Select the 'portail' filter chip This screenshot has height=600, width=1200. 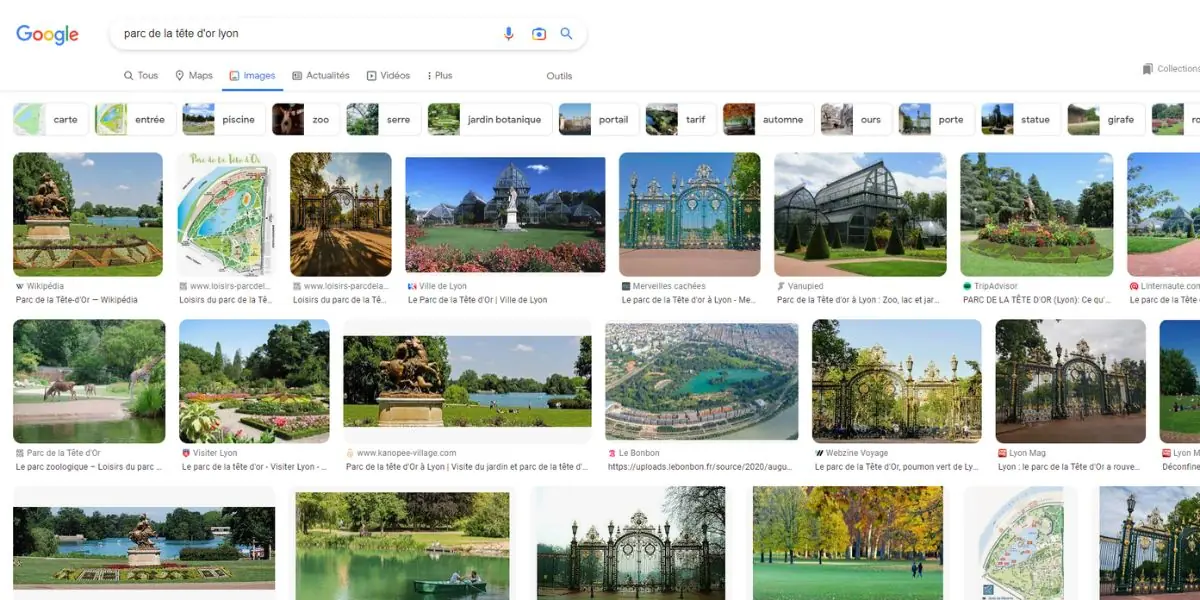[598, 119]
